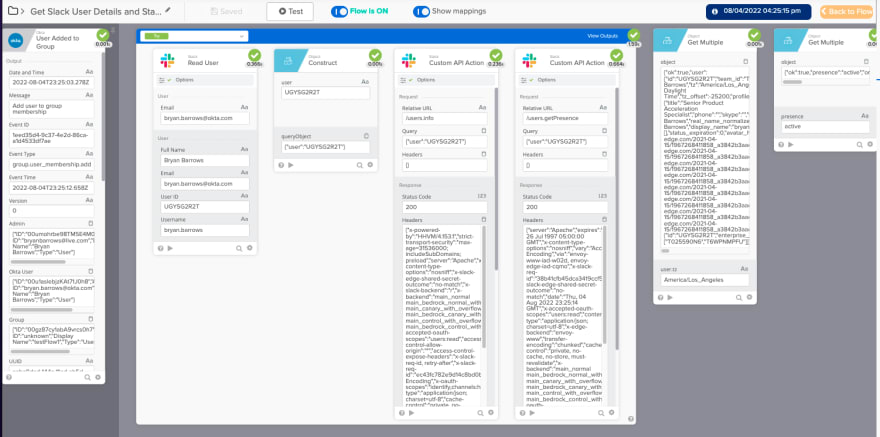Click the magnifier icon on the Construct card

coord(360,165)
